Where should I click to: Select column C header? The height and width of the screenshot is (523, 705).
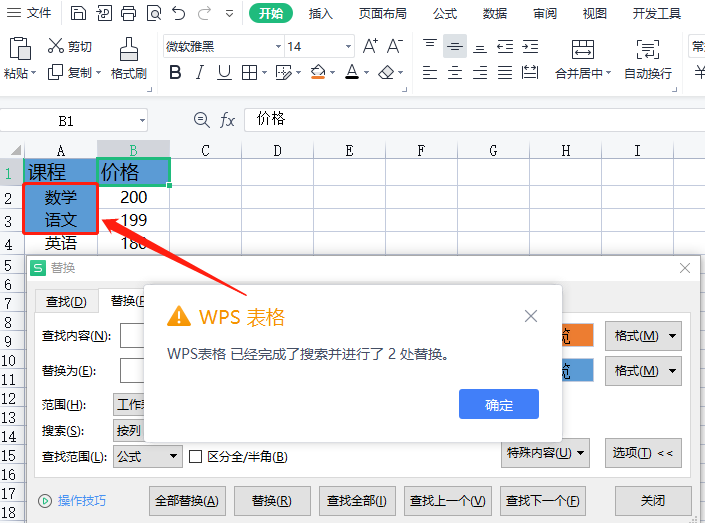pos(205,150)
